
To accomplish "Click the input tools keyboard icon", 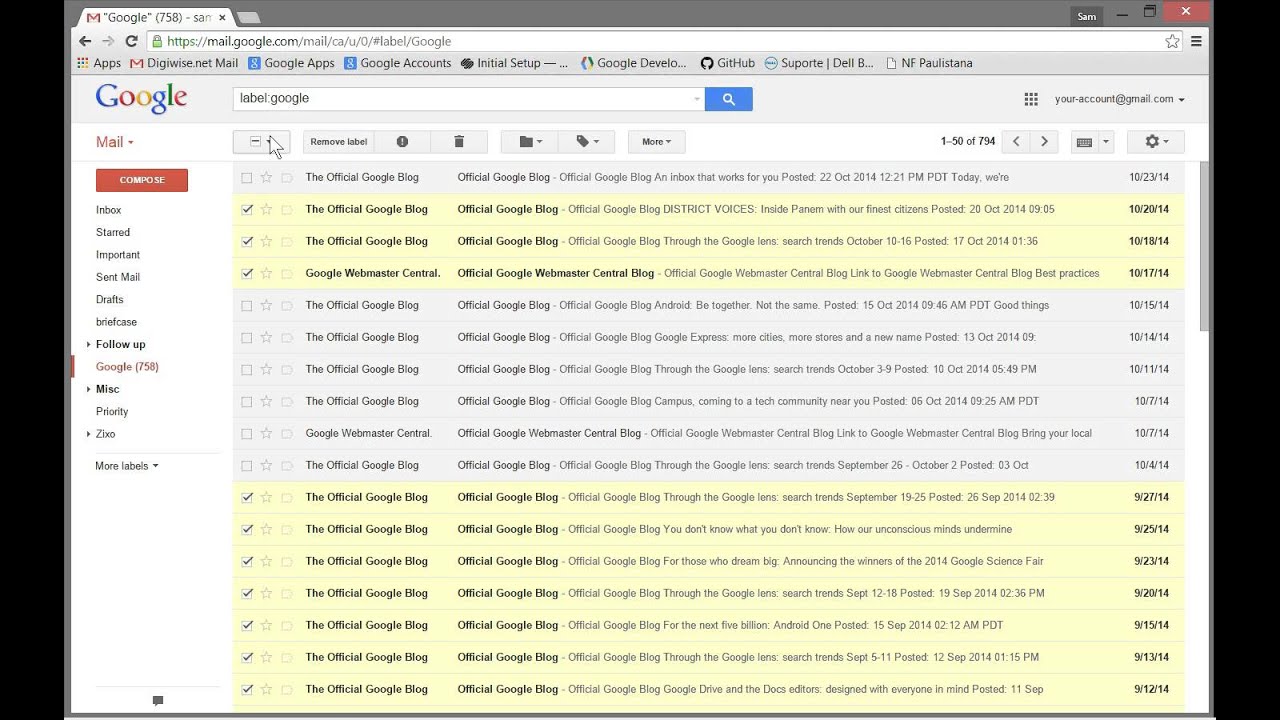I will [x=1084, y=142].
